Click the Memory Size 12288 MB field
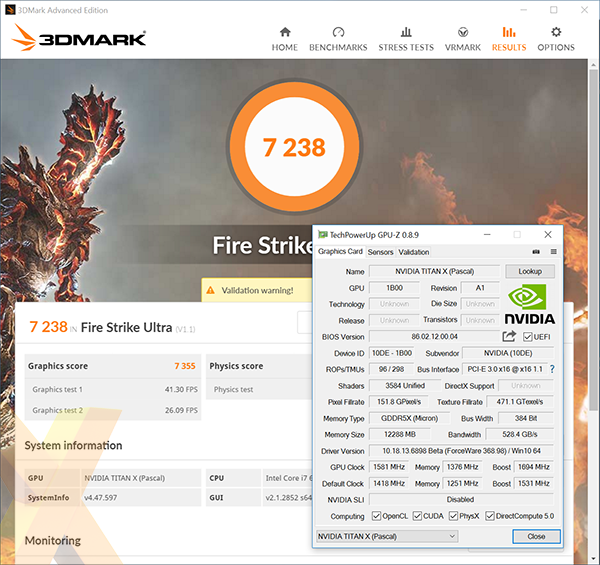 [400, 434]
